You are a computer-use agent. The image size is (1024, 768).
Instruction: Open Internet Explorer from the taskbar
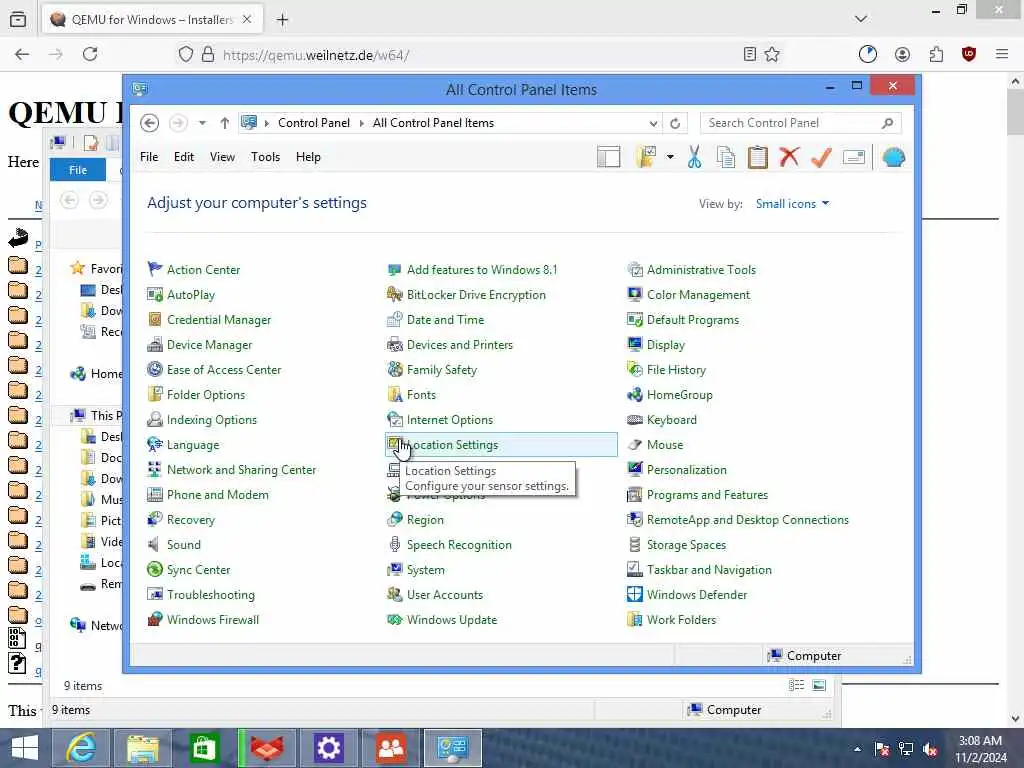pos(81,748)
